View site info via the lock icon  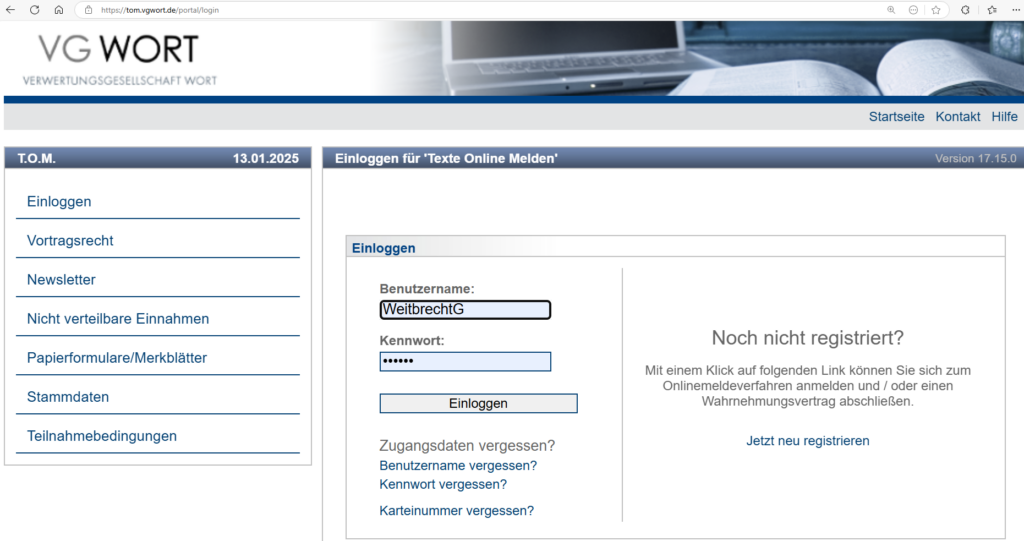click(x=88, y=9)
